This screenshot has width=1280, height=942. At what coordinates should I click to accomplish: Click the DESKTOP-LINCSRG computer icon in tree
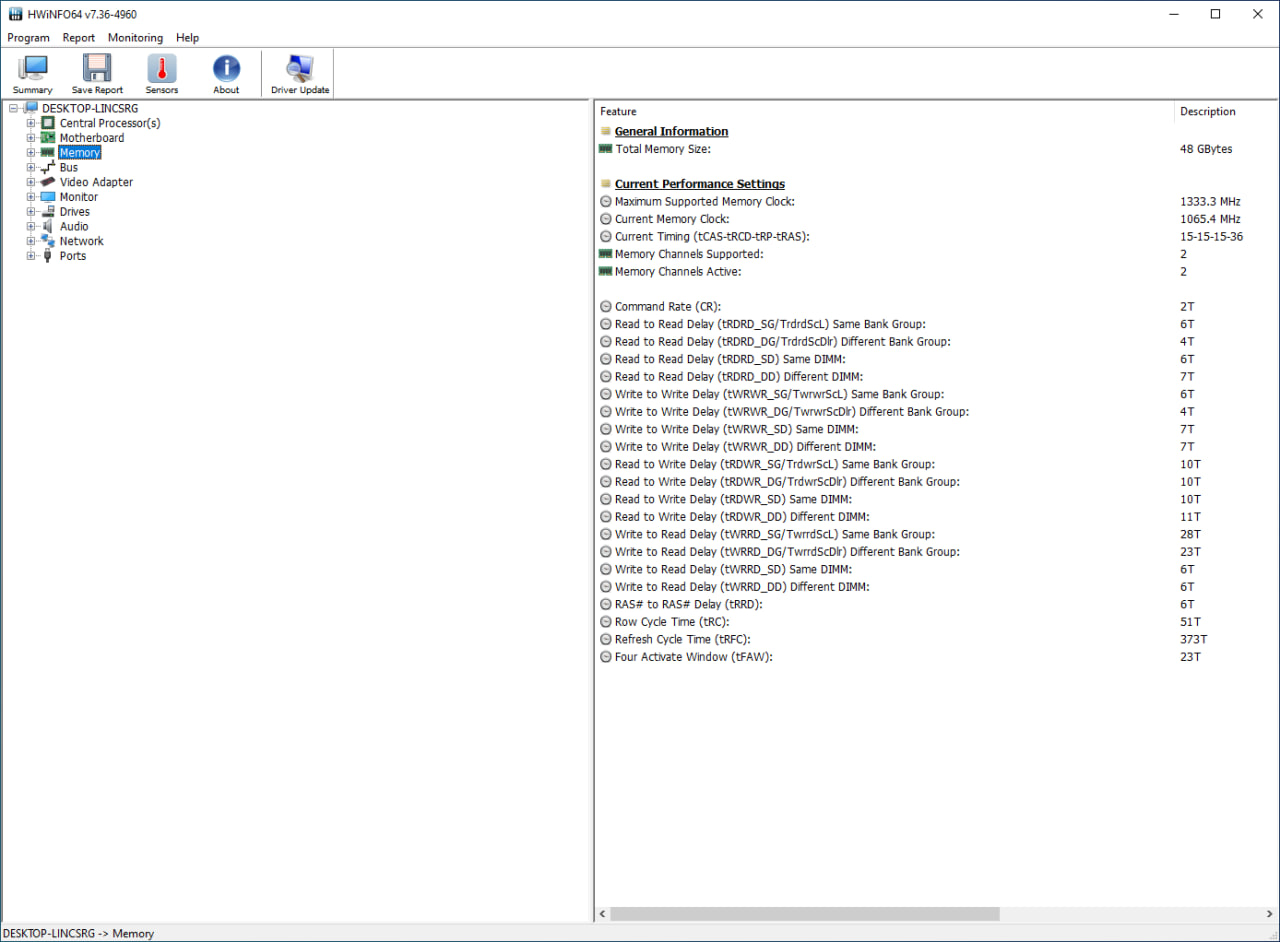pyautogui.click(x=31, y=108)
